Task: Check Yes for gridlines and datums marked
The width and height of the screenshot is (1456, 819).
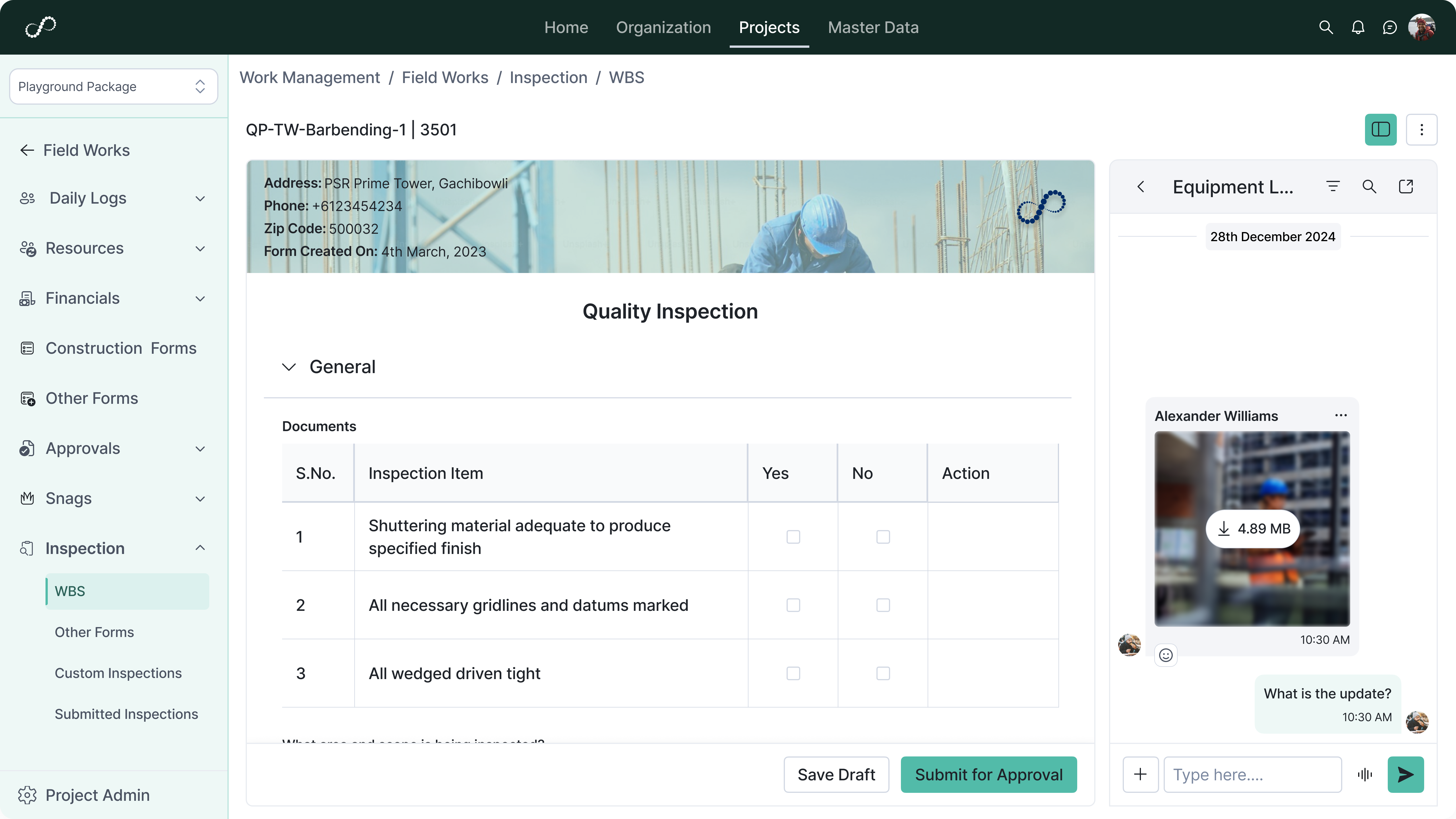Action: coord(793,605)
